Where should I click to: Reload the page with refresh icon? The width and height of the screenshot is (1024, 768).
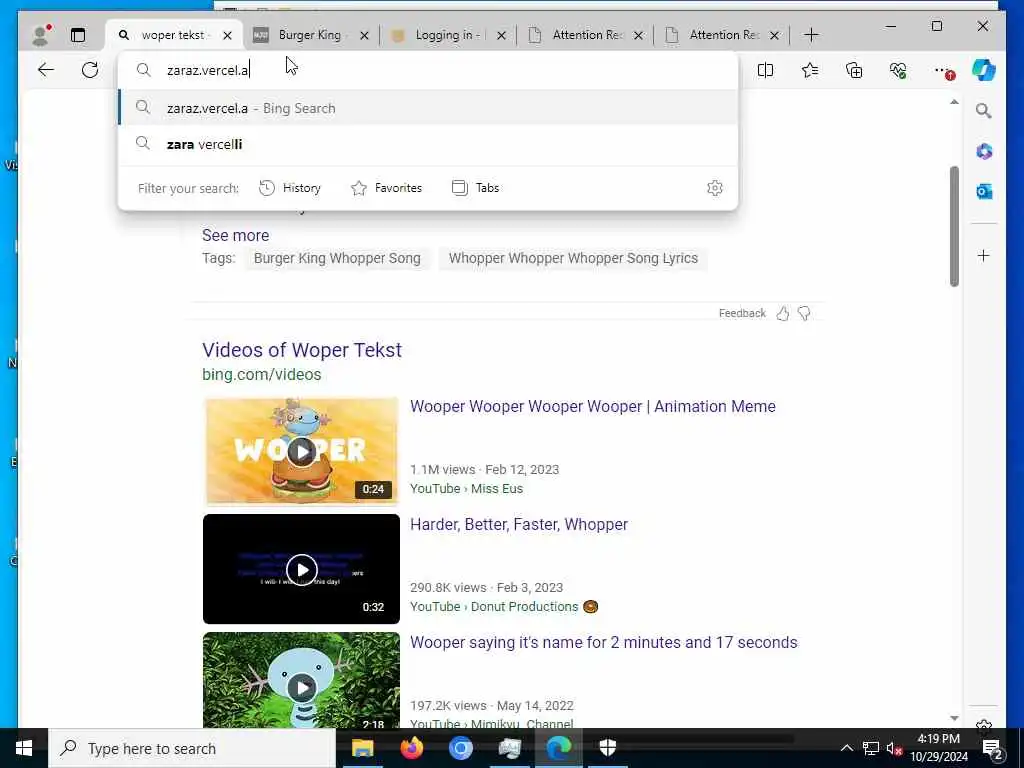[x=90, y=70]
